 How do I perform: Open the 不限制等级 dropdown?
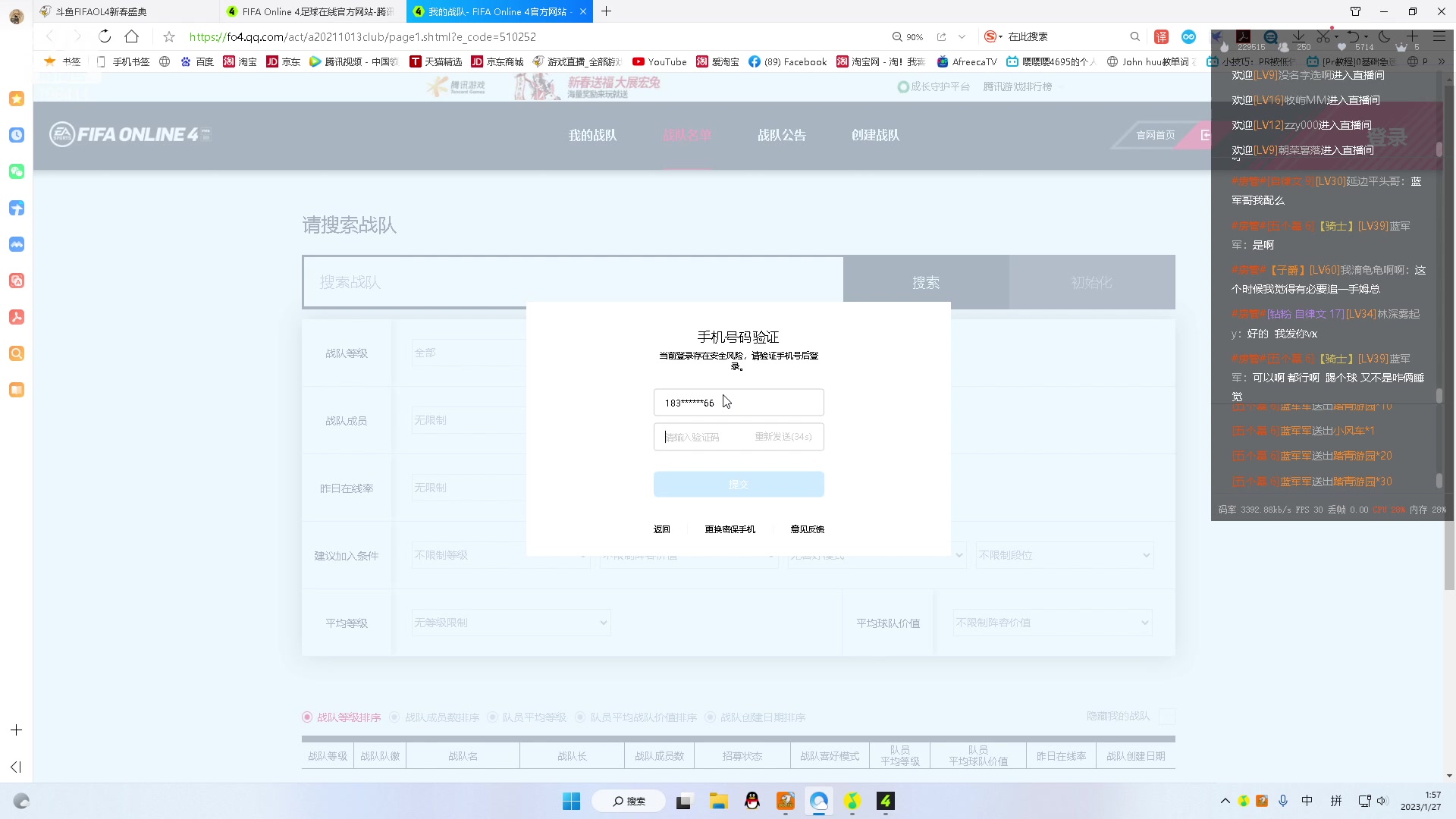tap(500, 555)
